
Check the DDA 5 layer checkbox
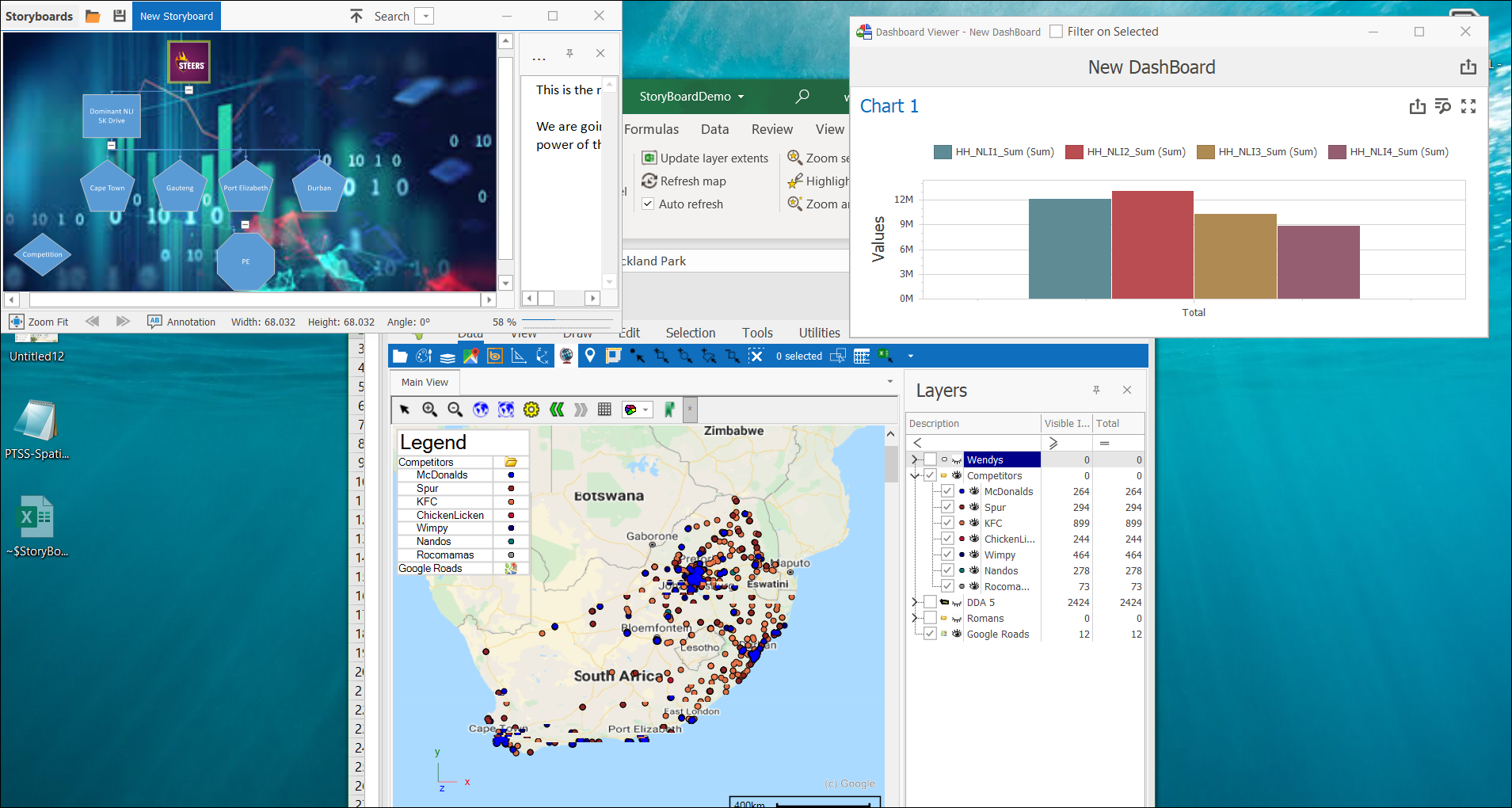(x=931, y=602)
